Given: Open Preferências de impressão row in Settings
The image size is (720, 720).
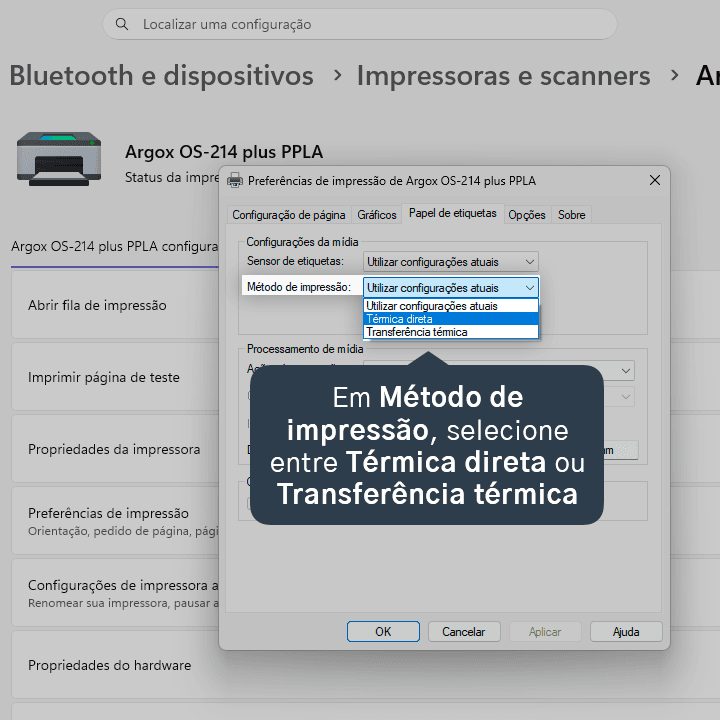Looking at the screenshot, I should [115, 521].
